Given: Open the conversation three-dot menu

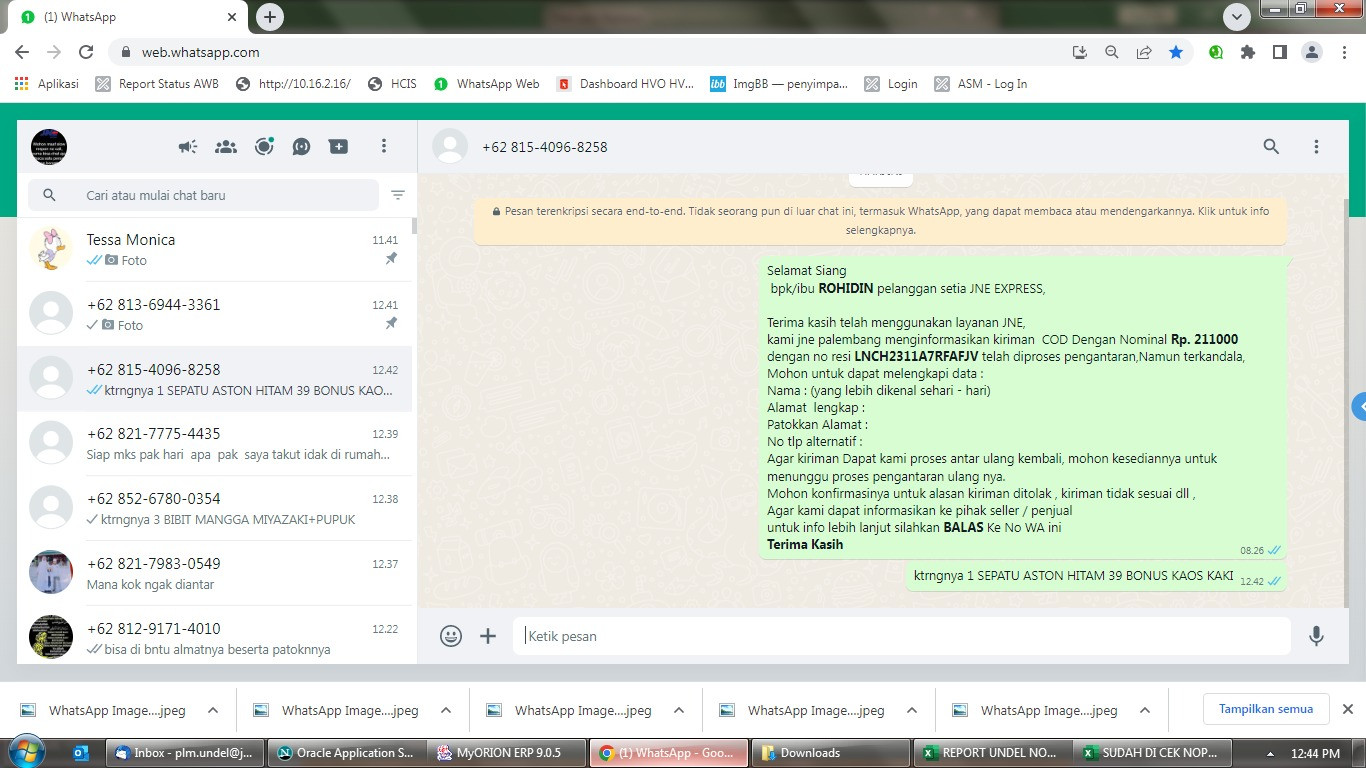Looking at the screenshot, I should click(x=1316, y=147).
